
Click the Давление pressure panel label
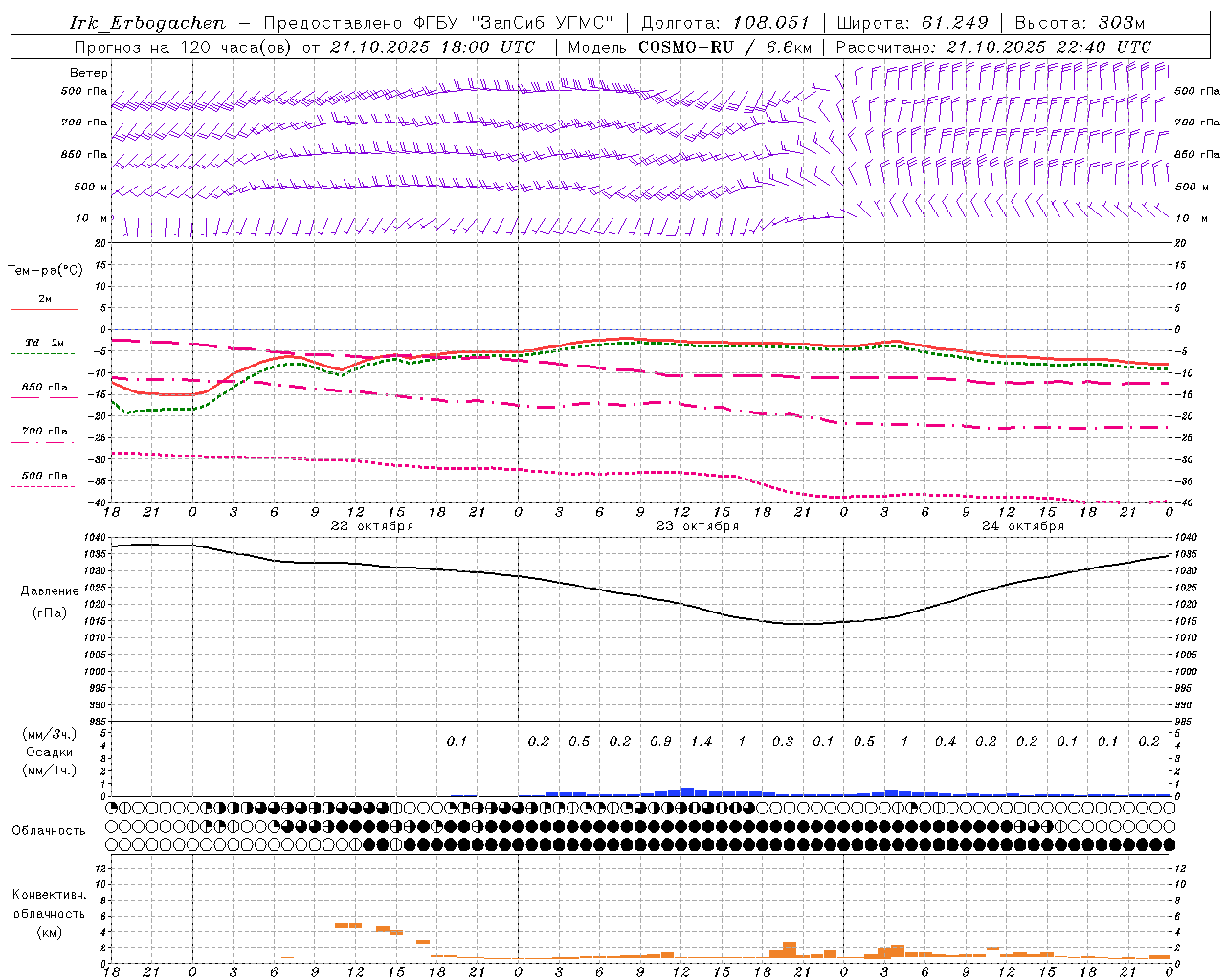point(50,591)
